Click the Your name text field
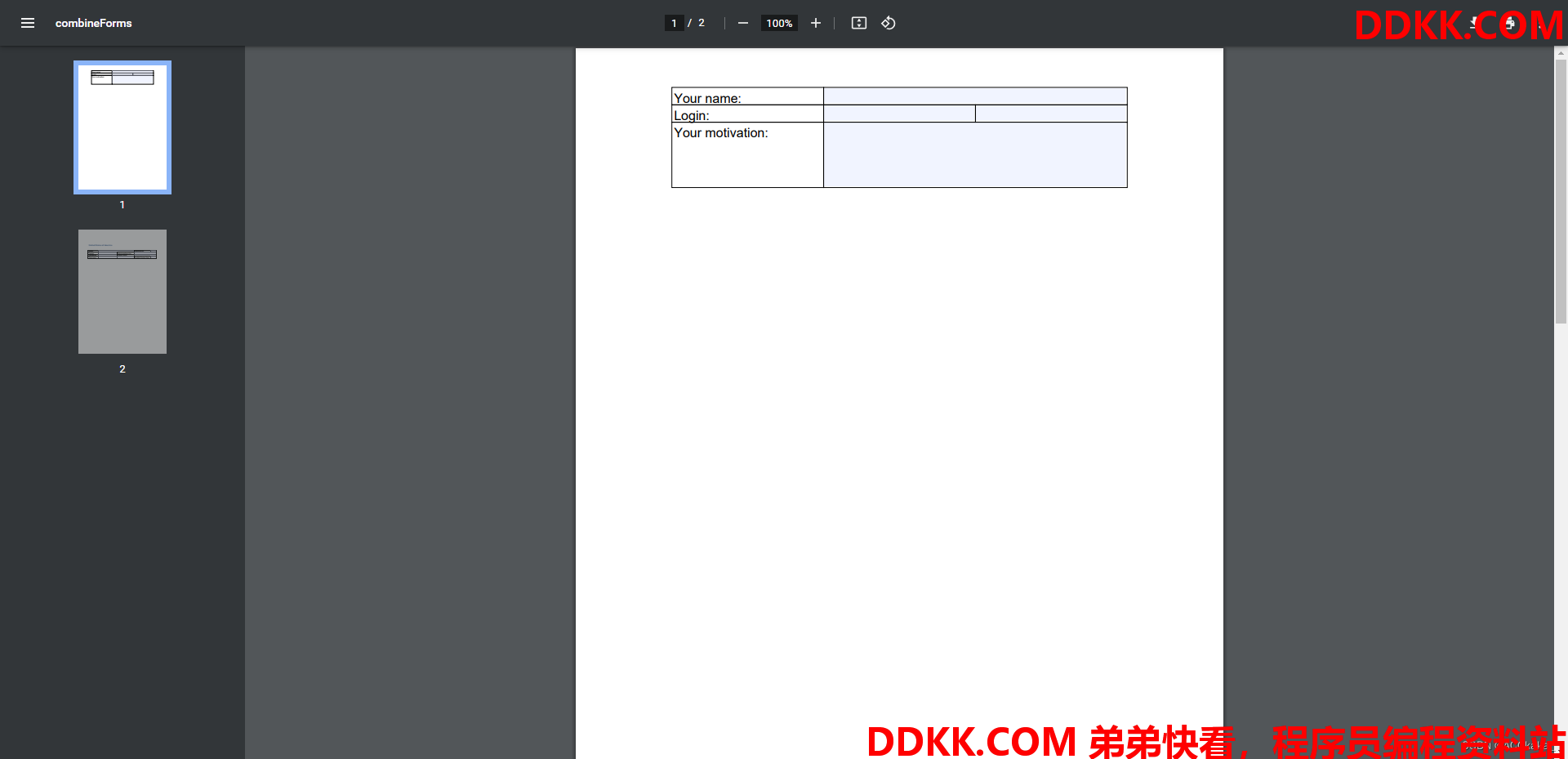This screenshot has width=1568, height=759. (975, 96)
